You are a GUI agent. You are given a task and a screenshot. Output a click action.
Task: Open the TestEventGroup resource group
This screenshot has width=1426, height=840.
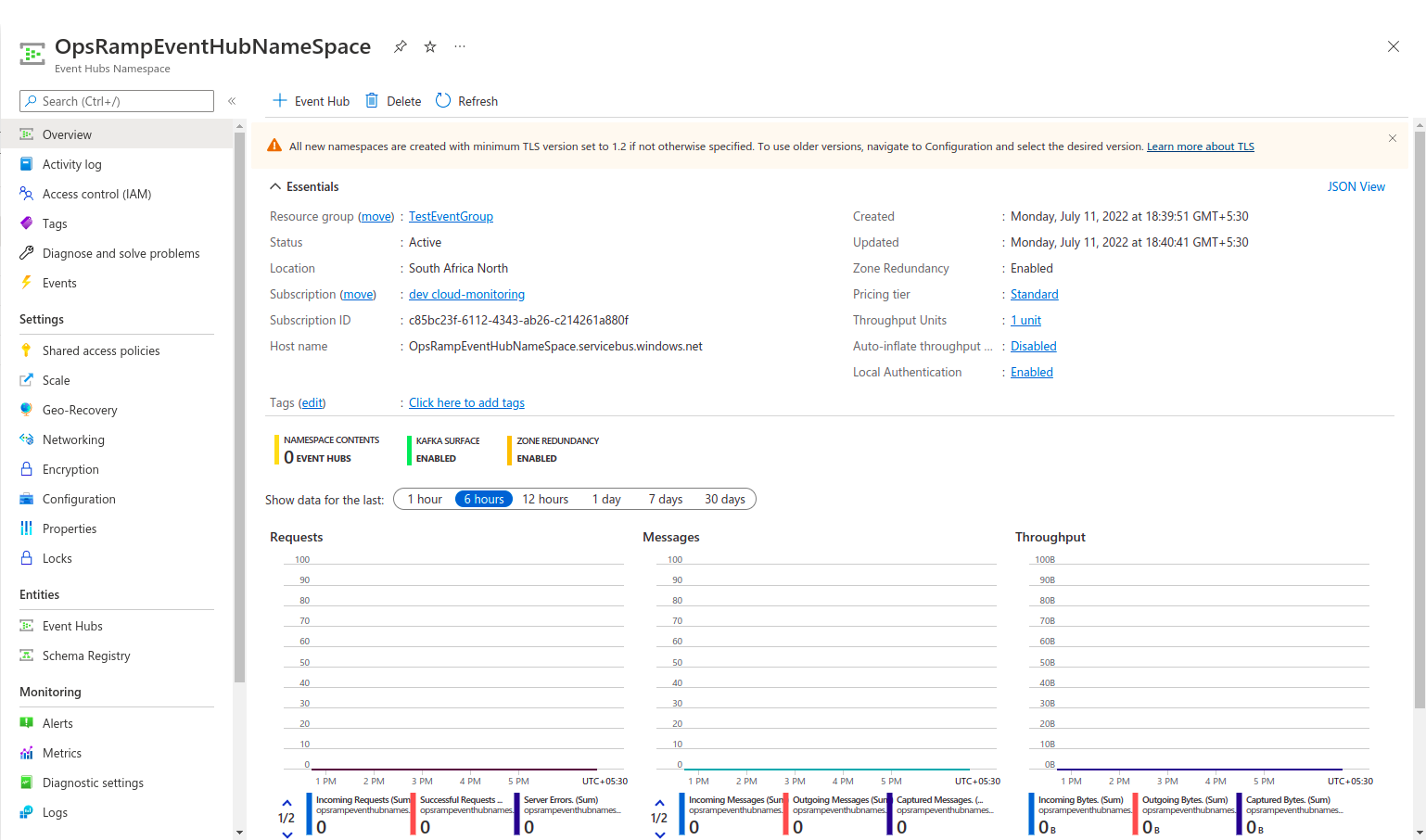(451, 216)
